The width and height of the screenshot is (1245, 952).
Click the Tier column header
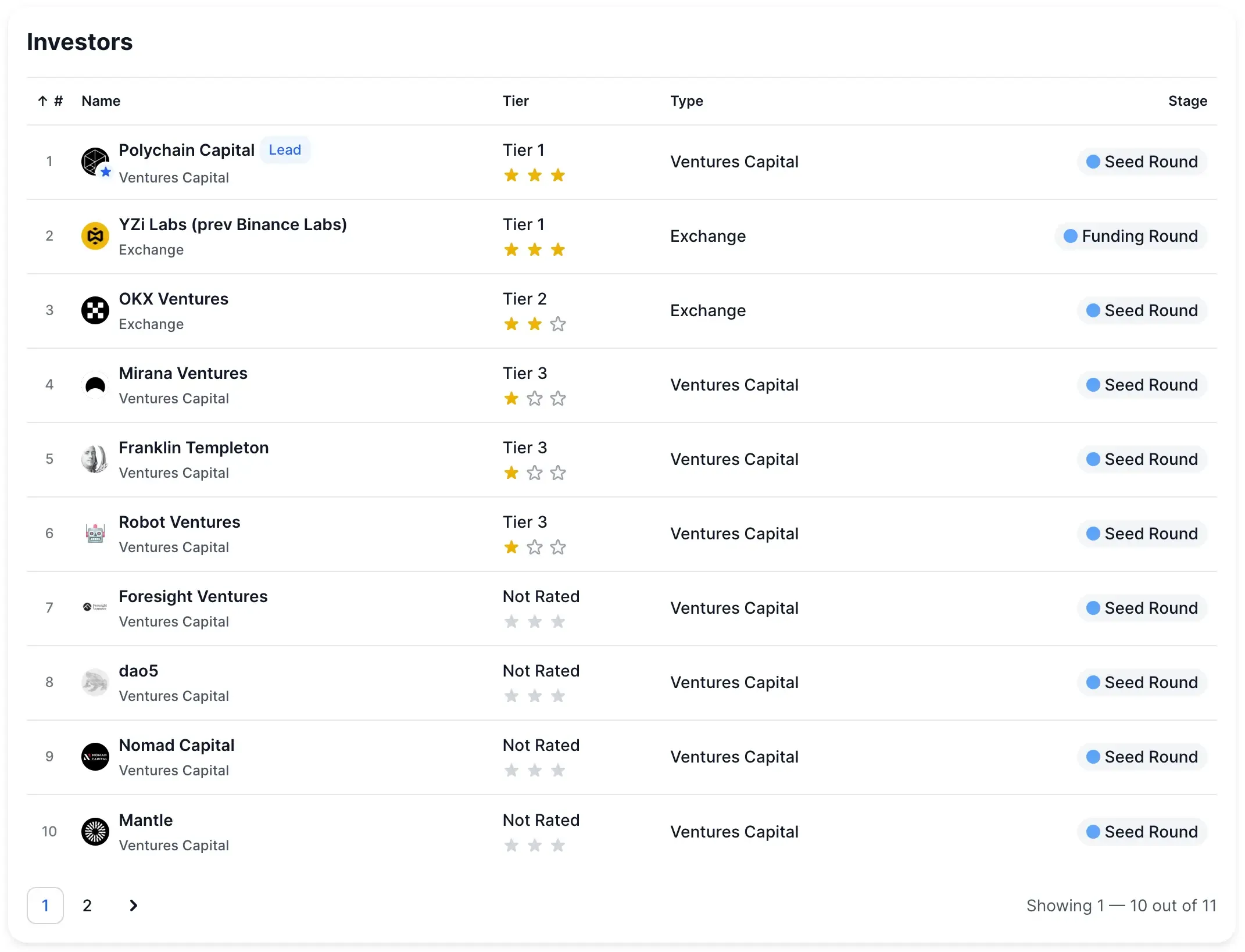[x=516, y=101]
